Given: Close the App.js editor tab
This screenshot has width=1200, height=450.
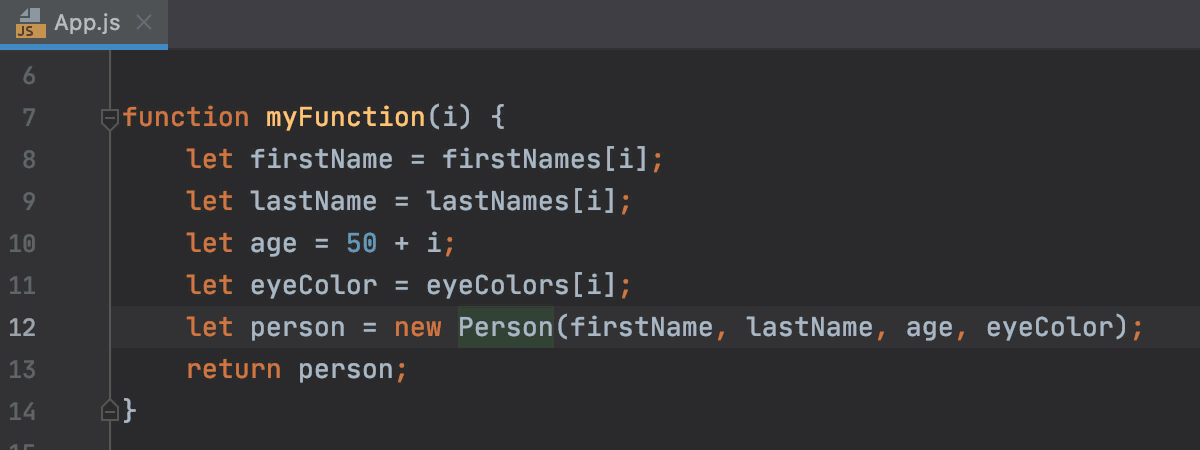Looking at the screenshot, I should (x=145, y=24).
